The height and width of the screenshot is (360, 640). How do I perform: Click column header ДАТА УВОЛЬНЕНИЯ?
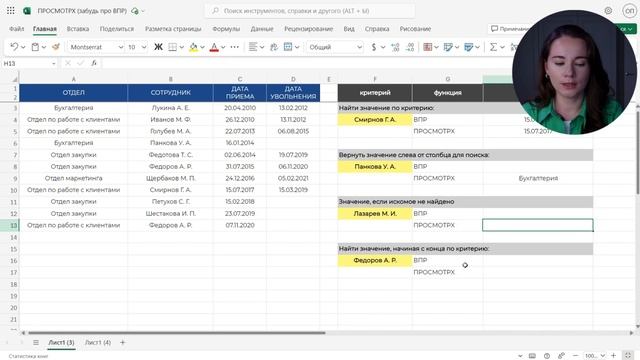pyautogui.click(x=293, y=93)
